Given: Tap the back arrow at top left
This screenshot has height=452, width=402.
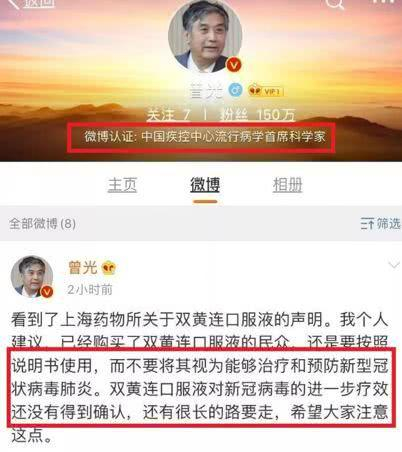Looking at the screenshot, I should point(15,4).
